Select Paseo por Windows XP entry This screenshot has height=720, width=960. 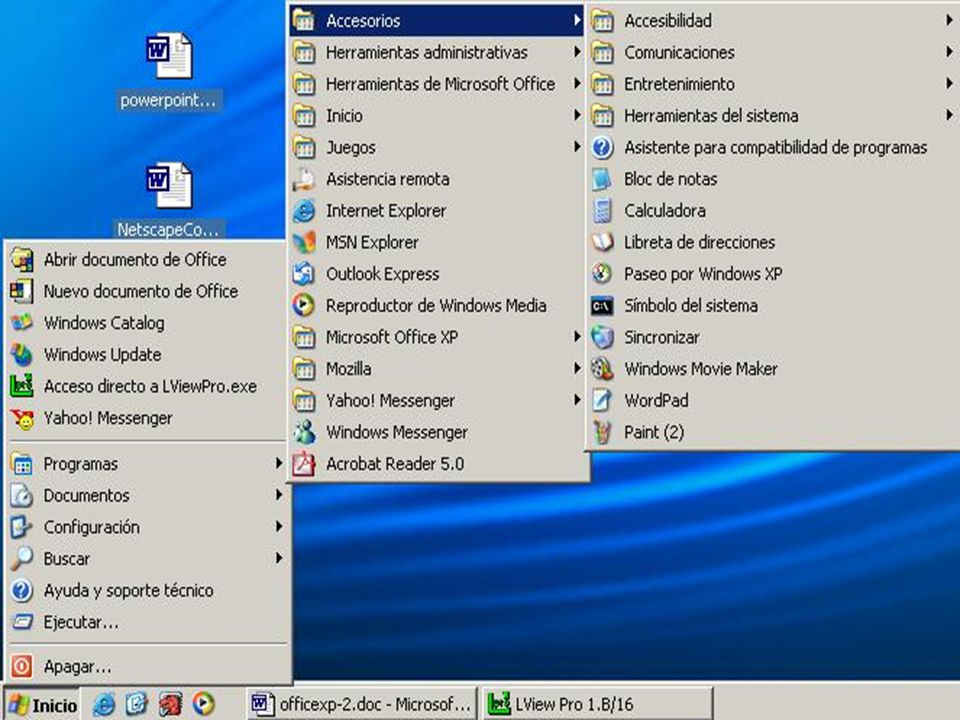(x=773, y=274)
